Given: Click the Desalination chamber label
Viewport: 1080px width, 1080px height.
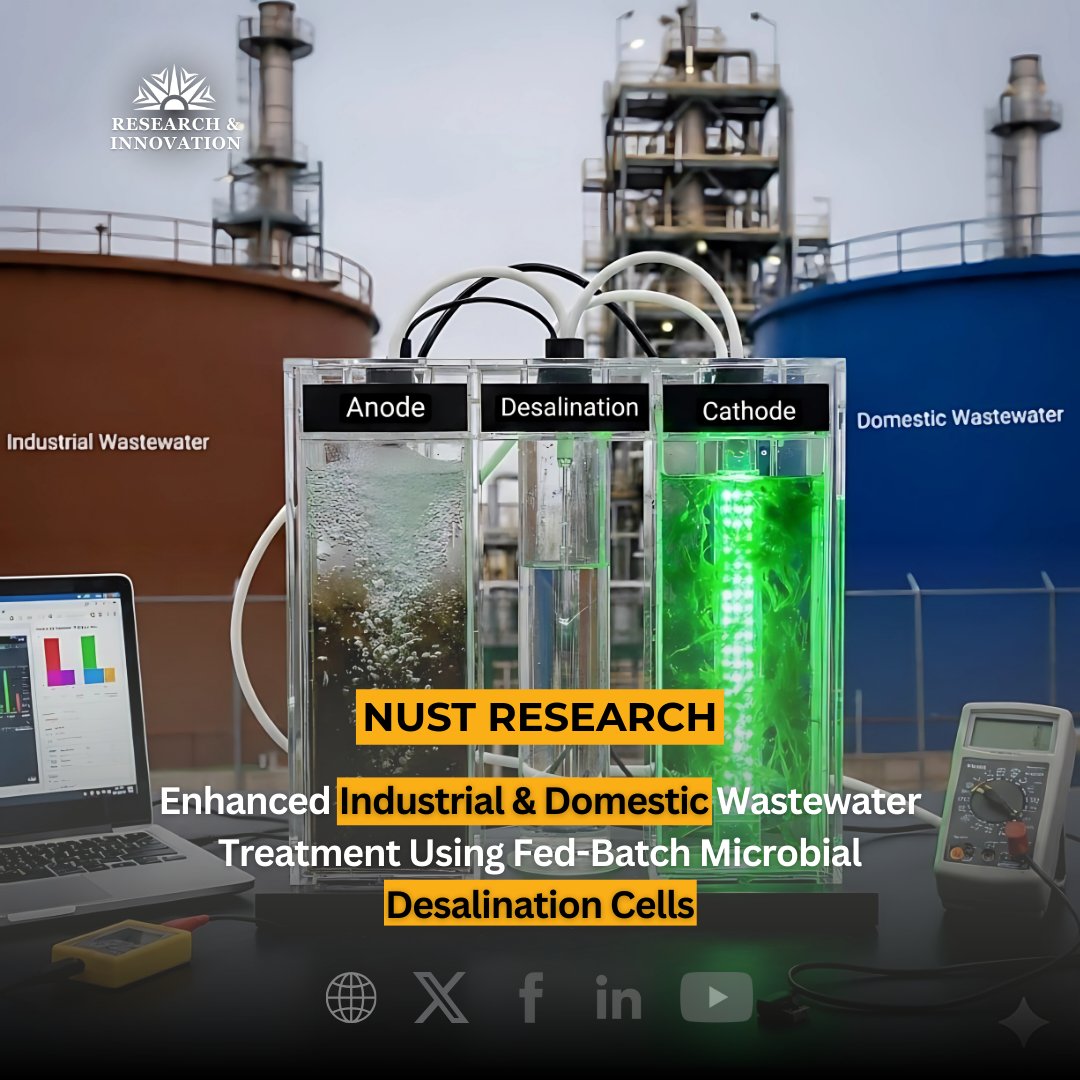Looking at the screenshot, I should (569, 407).
